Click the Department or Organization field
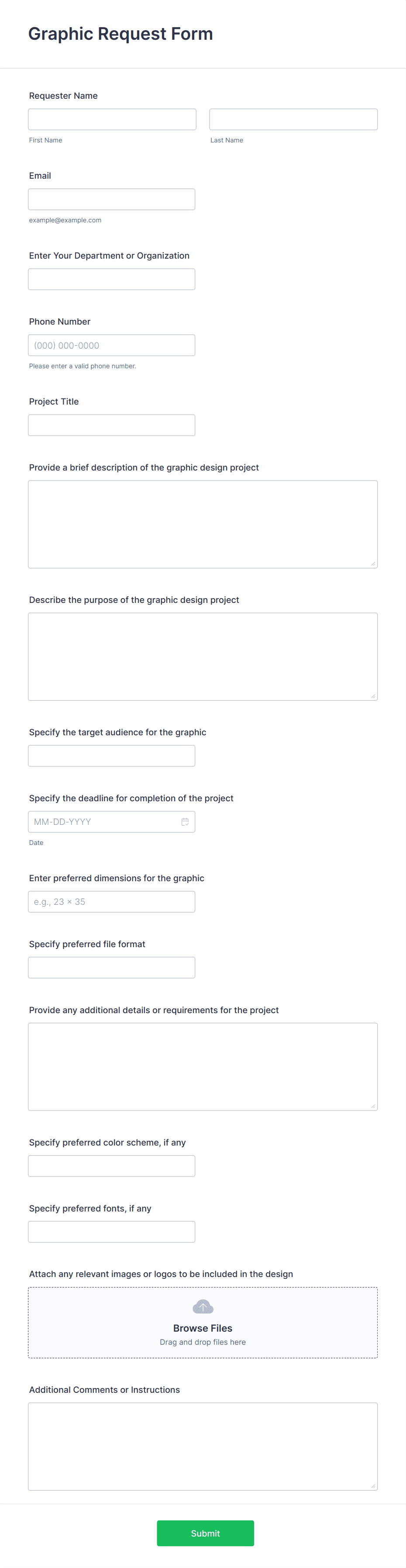The height and width of the screenshot is (1568, 406). click(x=112, y=279)
